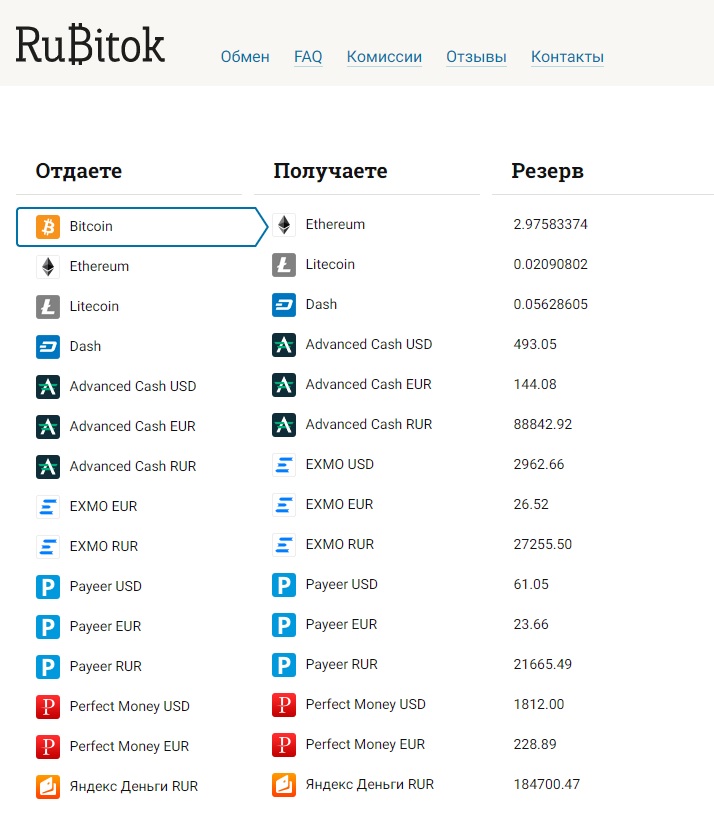
Task: Open the Обмен menu item
Action: pos(245,57)
